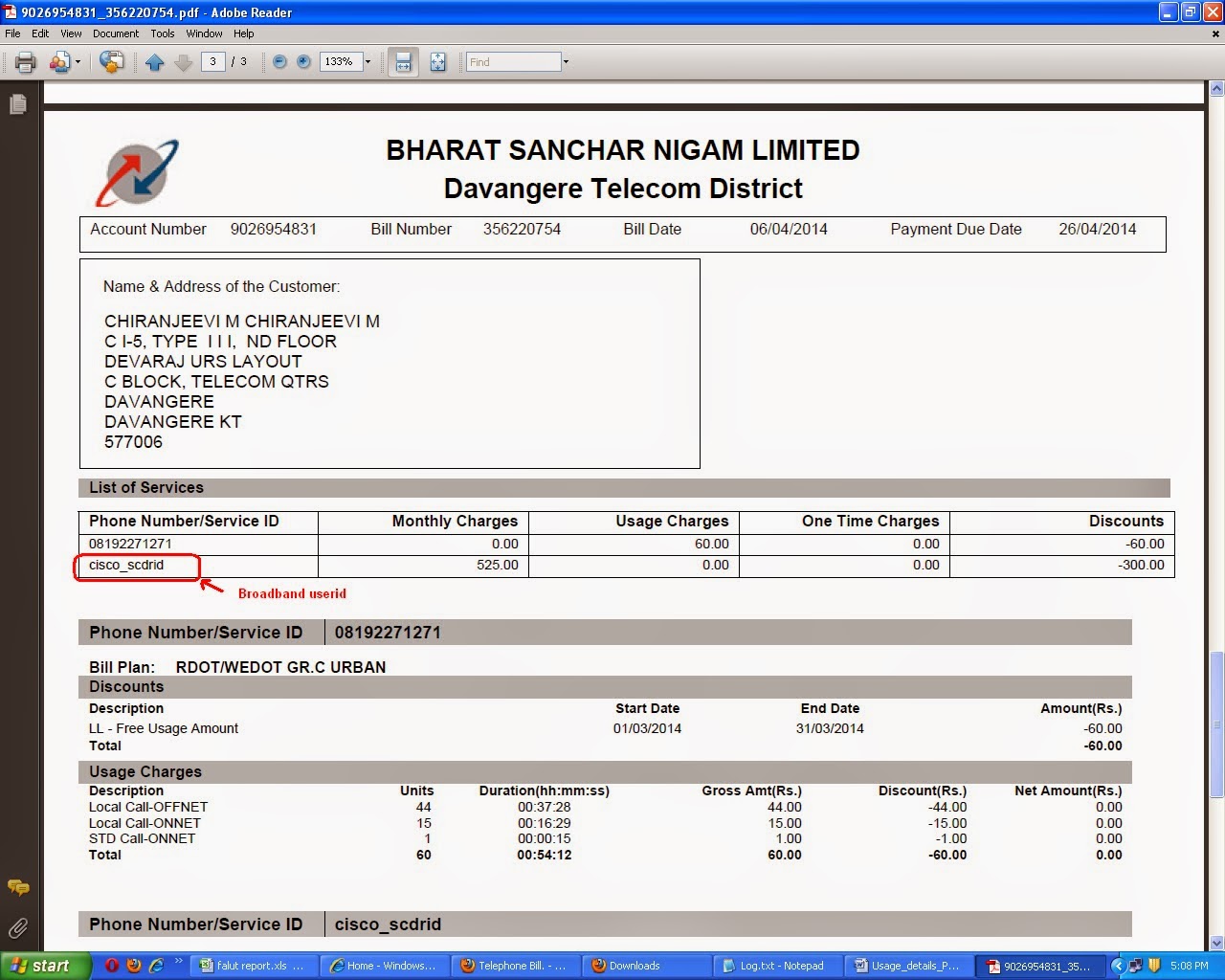Toggle the network connection tray icon
Screen dimensions: 1225x980
[1135, 965]
